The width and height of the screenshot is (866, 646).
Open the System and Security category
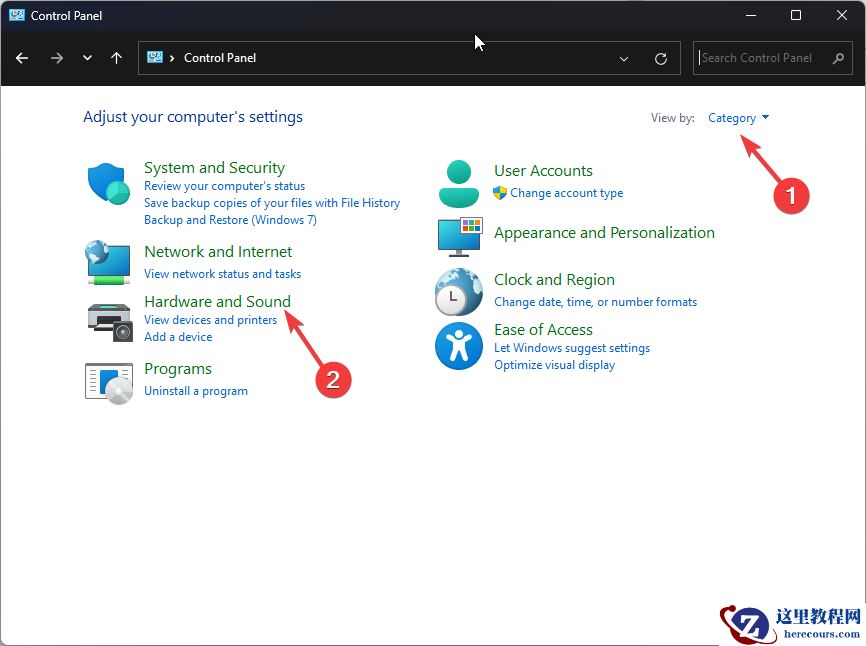tap(214, 168)
